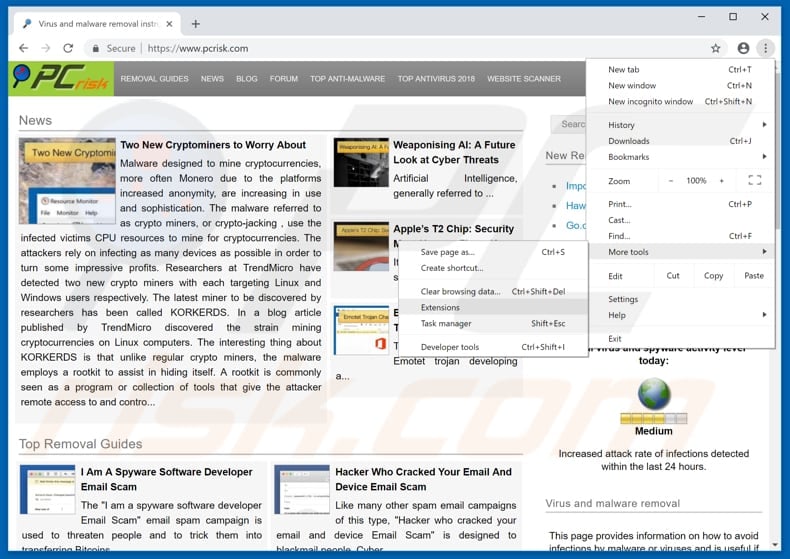Expand the History submenu
The width and height of the screenshot is (790, 559).
click(680, 125)
